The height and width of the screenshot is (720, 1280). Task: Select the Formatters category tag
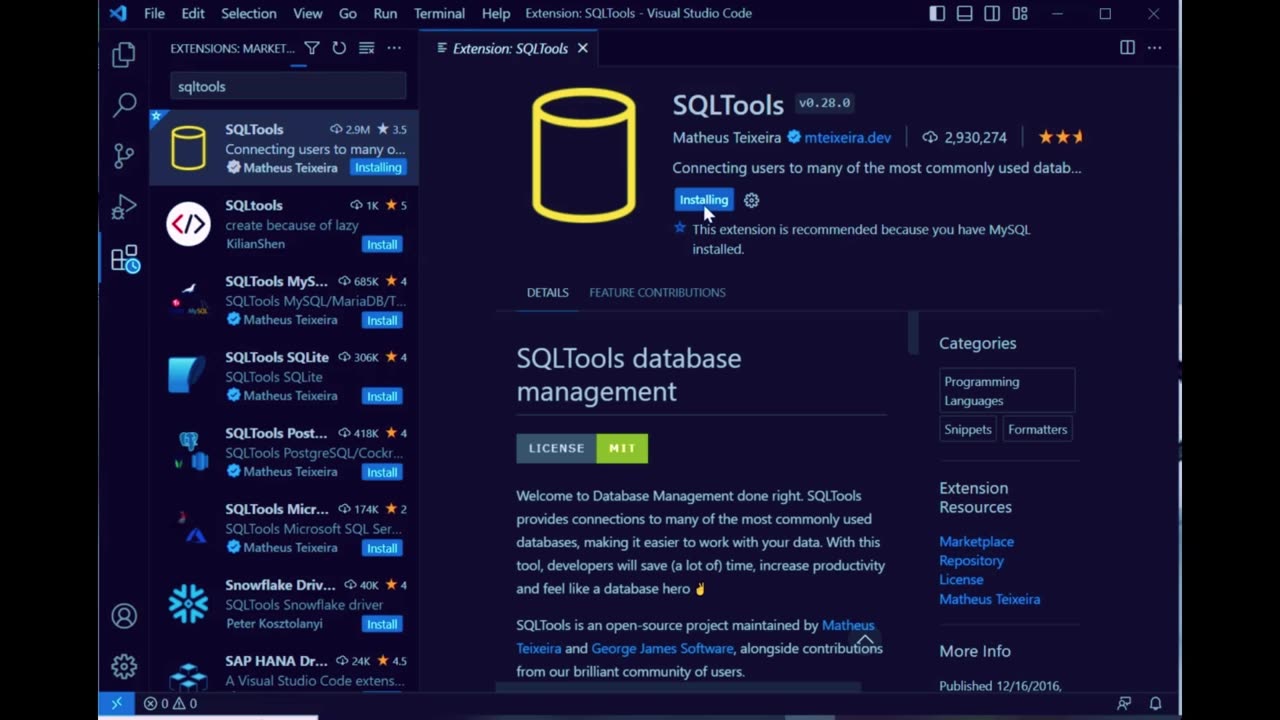(x=1037, y=429)
